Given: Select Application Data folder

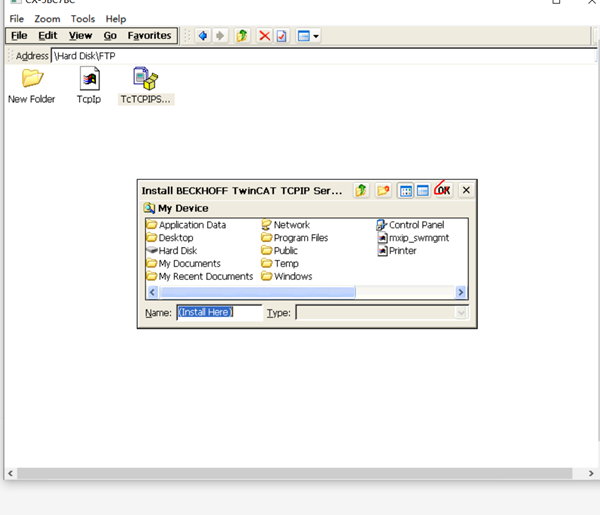Looking at the screenshot, I should 186,225.
